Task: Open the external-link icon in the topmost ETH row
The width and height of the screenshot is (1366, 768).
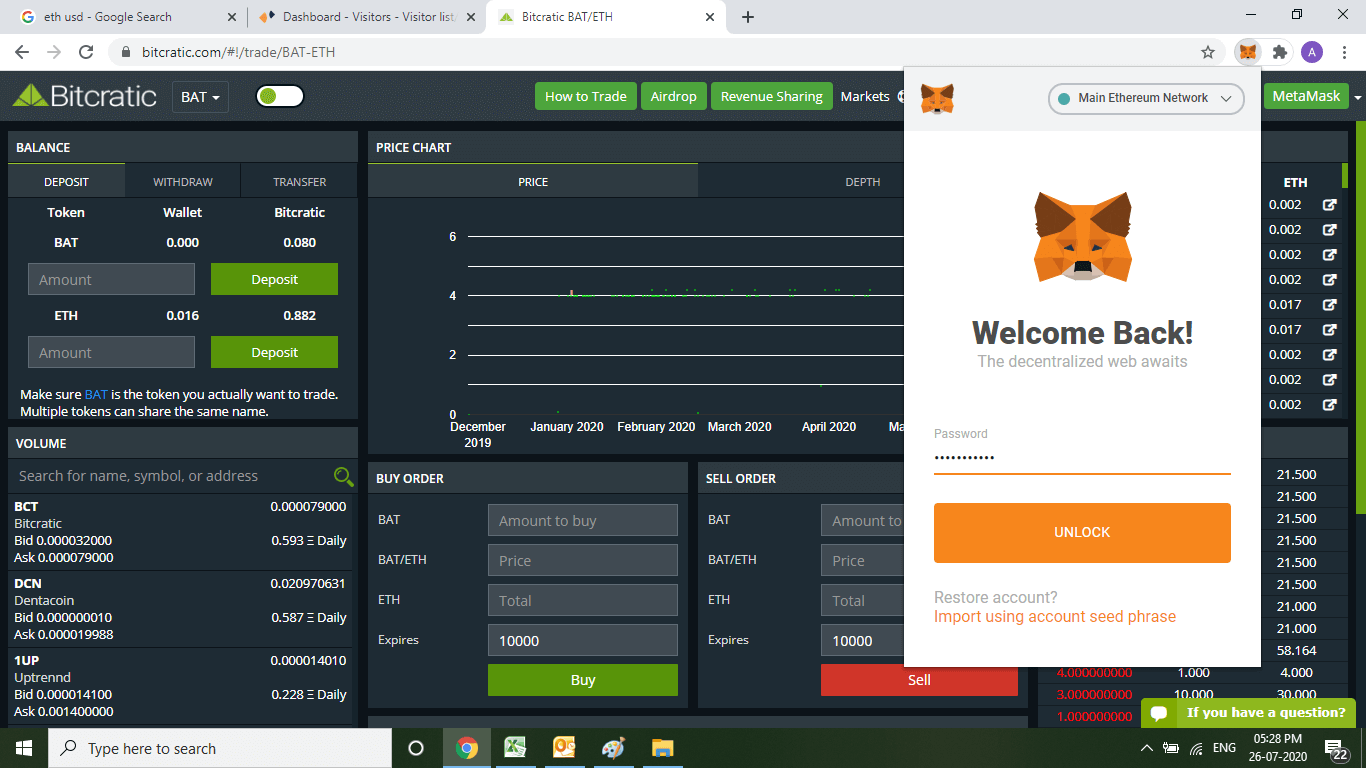Action: click(x=1330, y=205)
